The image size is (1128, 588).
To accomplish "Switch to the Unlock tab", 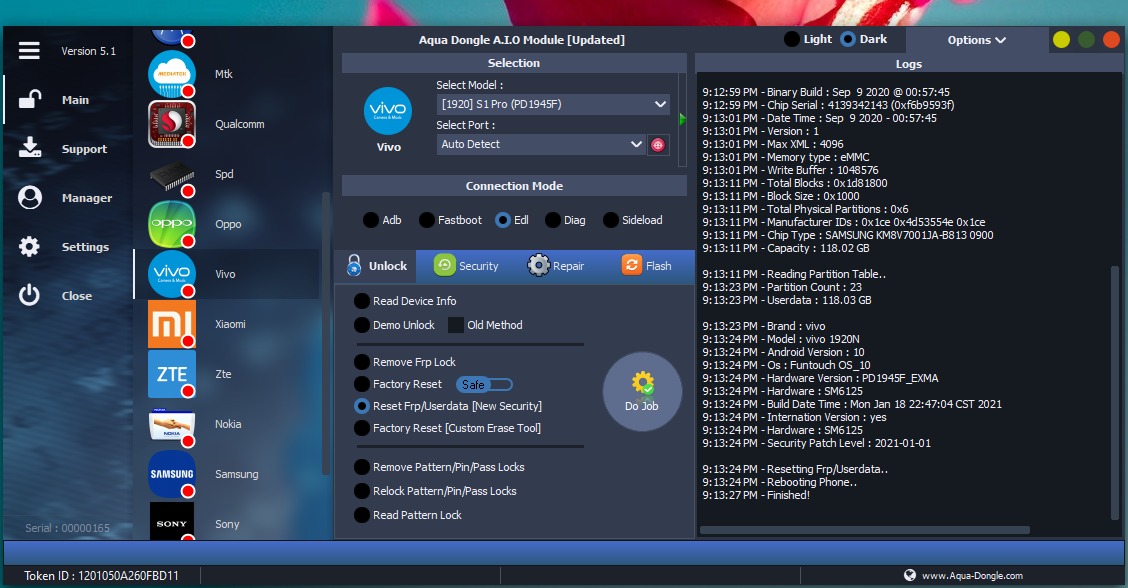I will 376,266.
